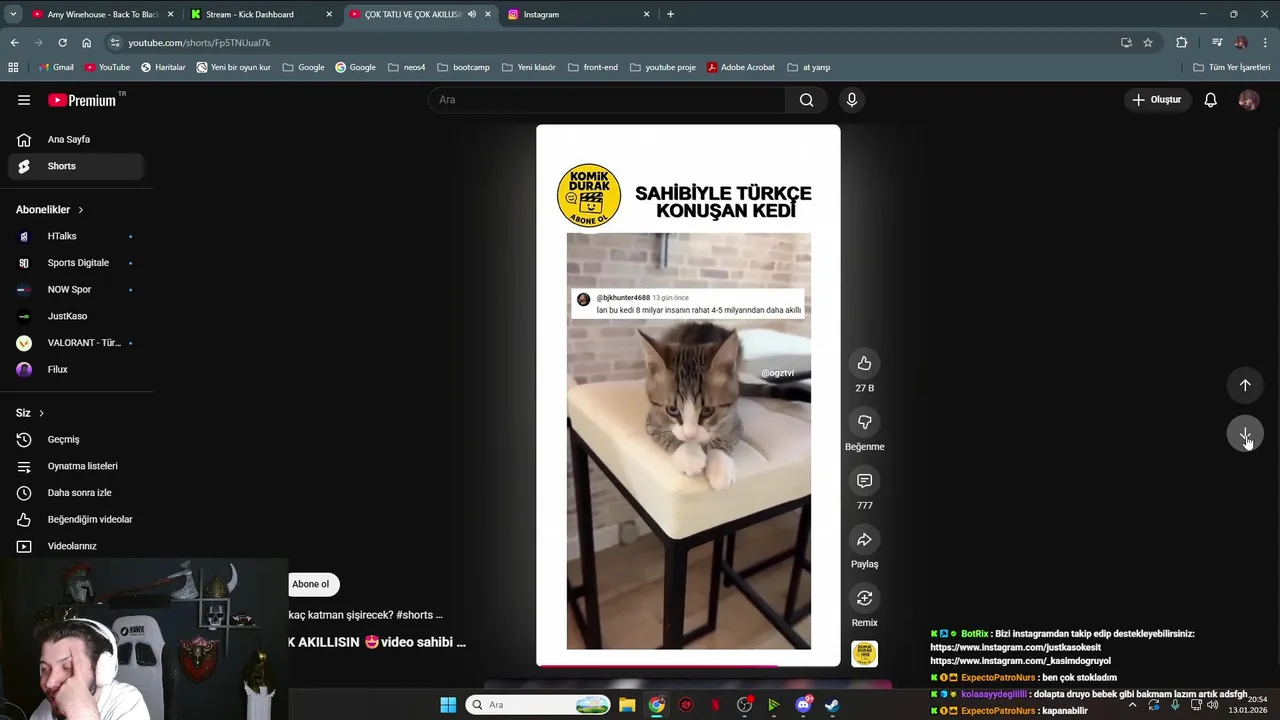Open the Short's sound thumbnail
Viewport: 1280px width, 720px height.
[x=864, y=654]
